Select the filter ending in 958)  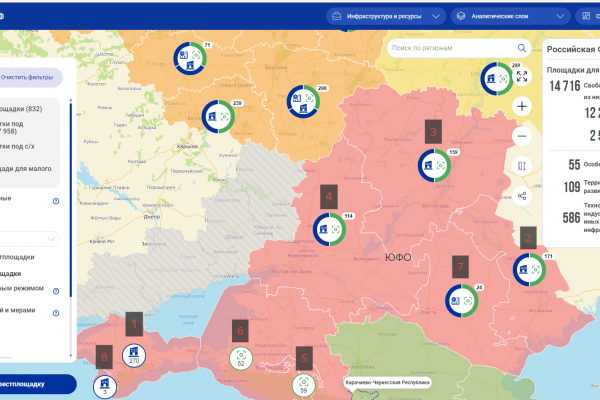[x=12, y=127]
